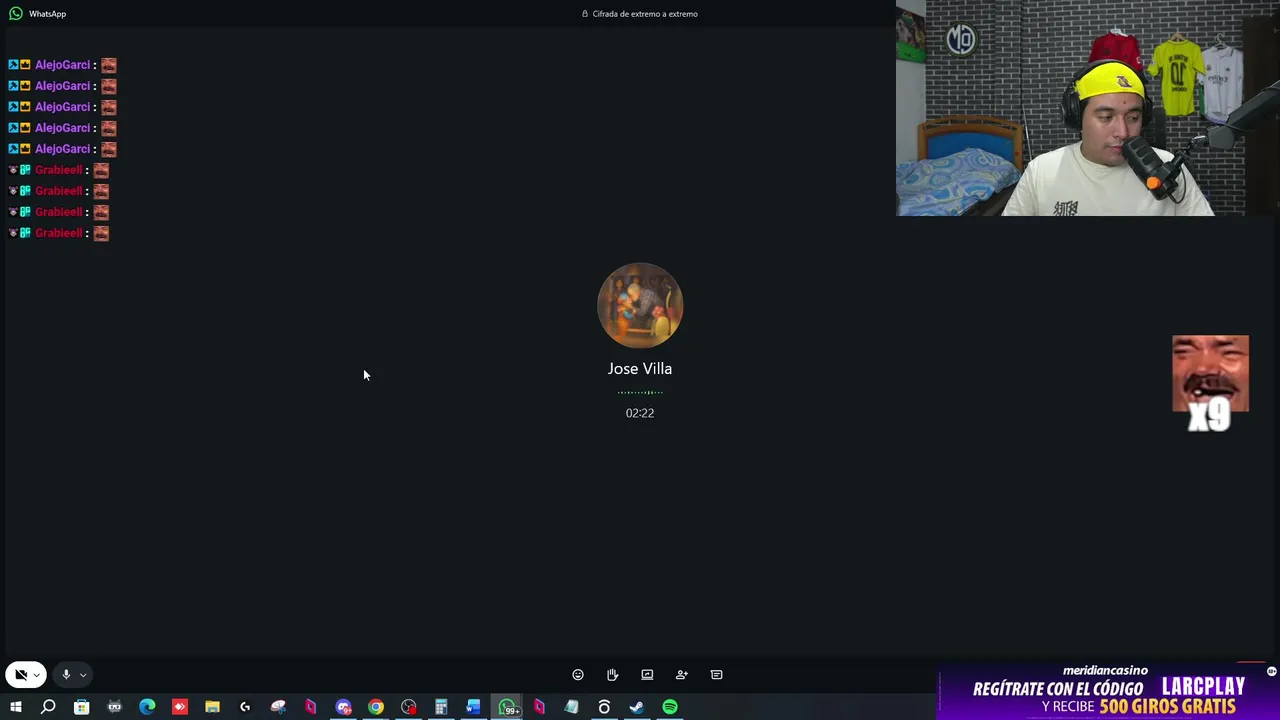Add a participant to the call
This screenshot has height=720, width=1280.
pos(682,675)
